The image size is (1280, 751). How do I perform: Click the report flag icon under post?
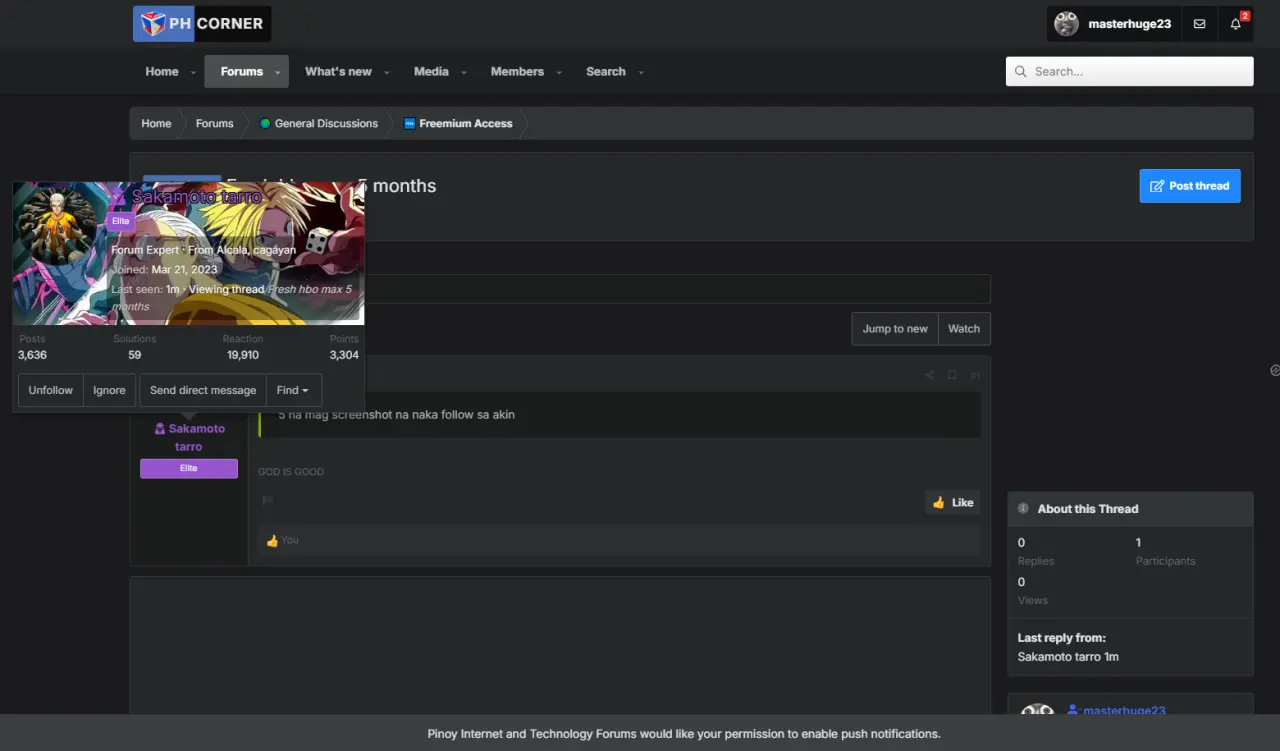click(x=267, y=501)
